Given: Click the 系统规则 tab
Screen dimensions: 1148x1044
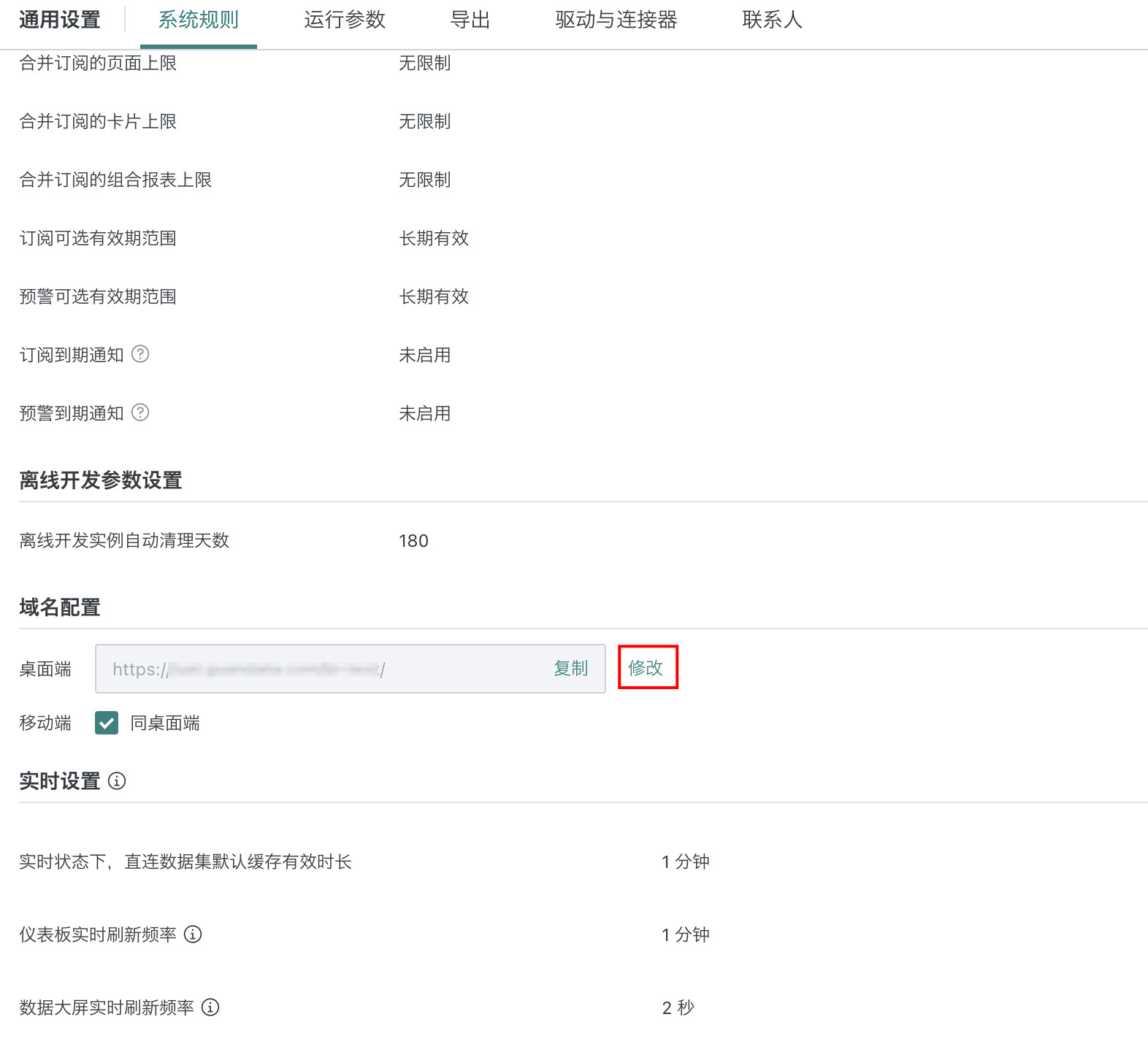Looking at the screenshot, I should (199, 20).
